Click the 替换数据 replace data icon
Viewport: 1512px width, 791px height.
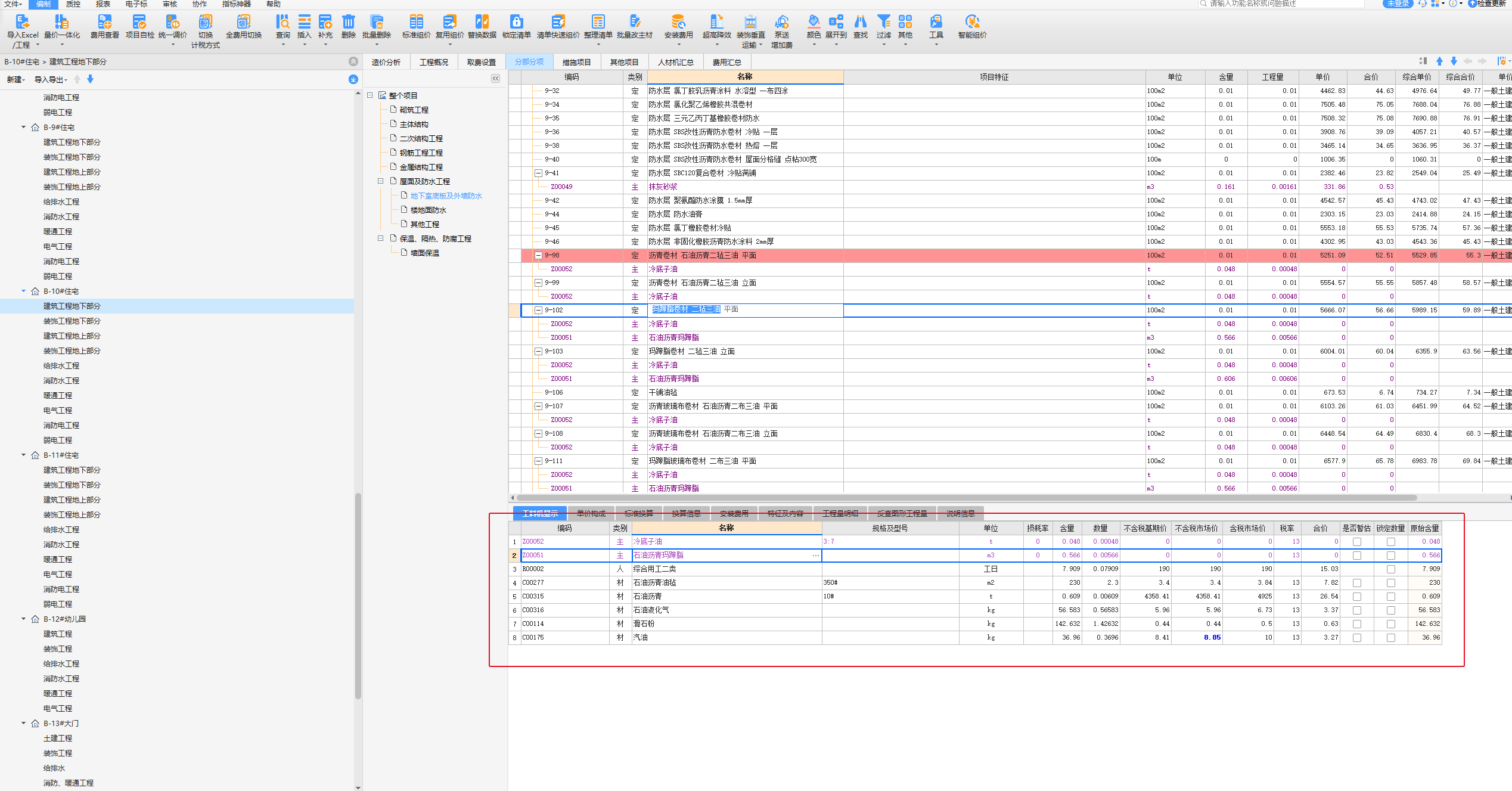482,22
